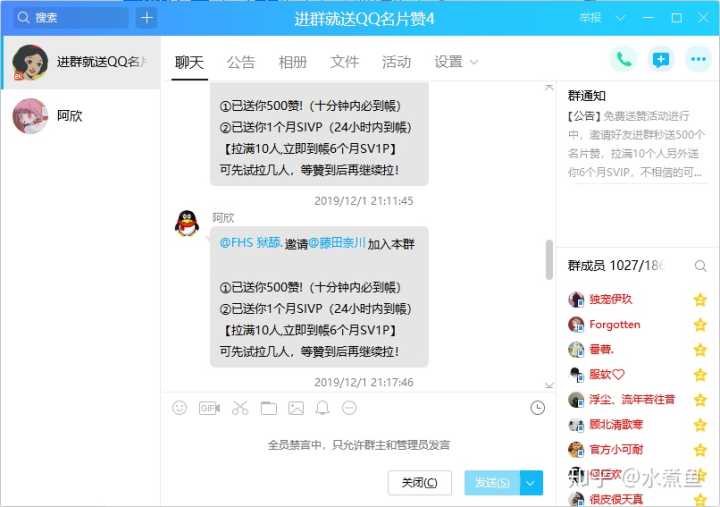Click the 关闭(C) button
Viewport: 720px width, 507px height.
pyautogui.click(x=419, y=483)
